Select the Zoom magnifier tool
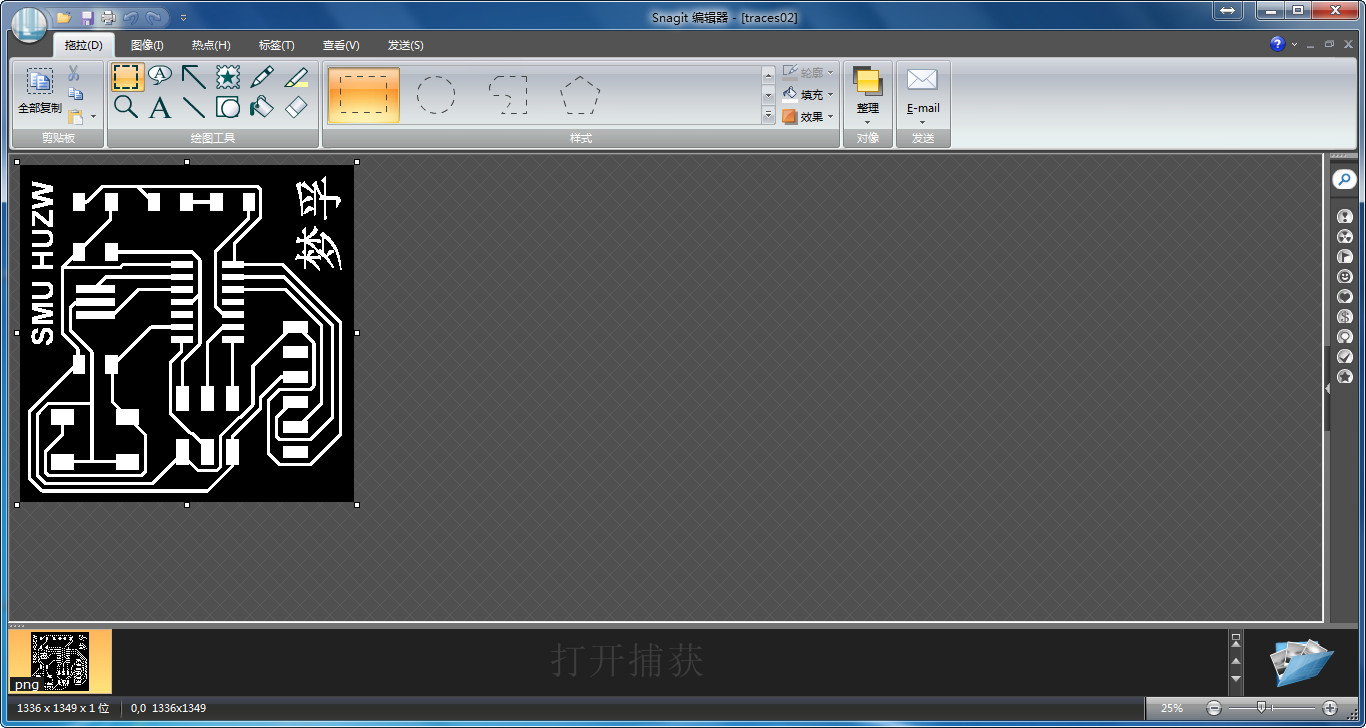1366x728 pixels. click(x=126, y=107)
